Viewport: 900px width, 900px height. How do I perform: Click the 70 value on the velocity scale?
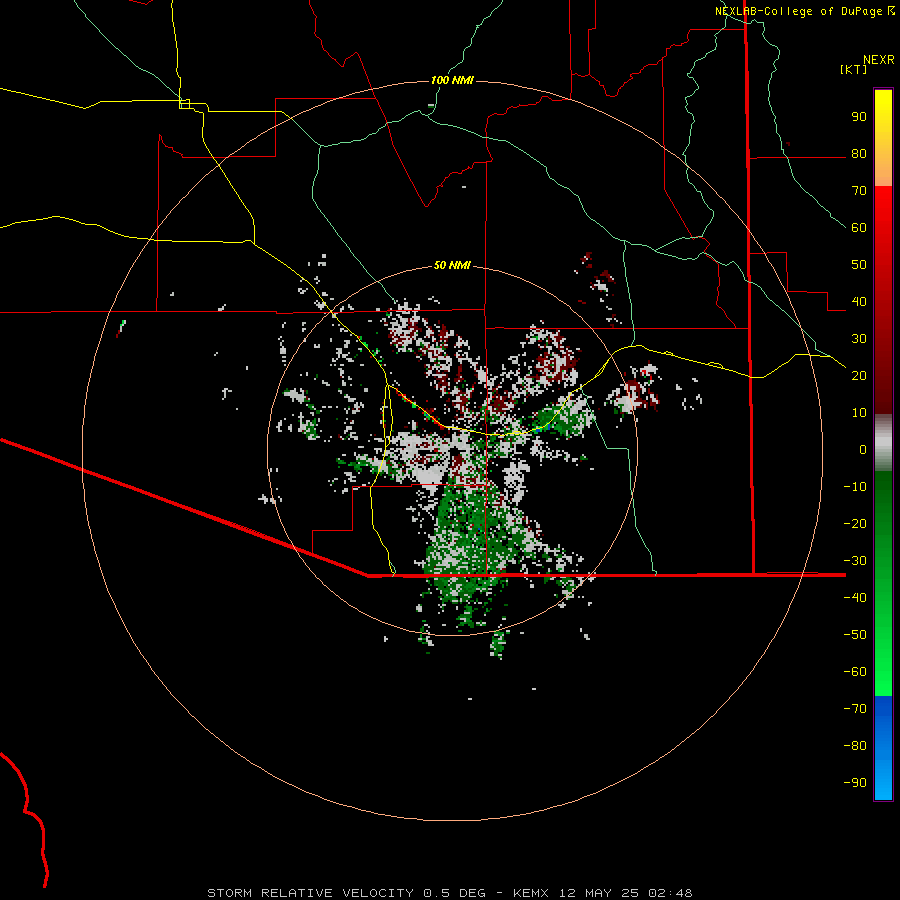click(859, 191)
